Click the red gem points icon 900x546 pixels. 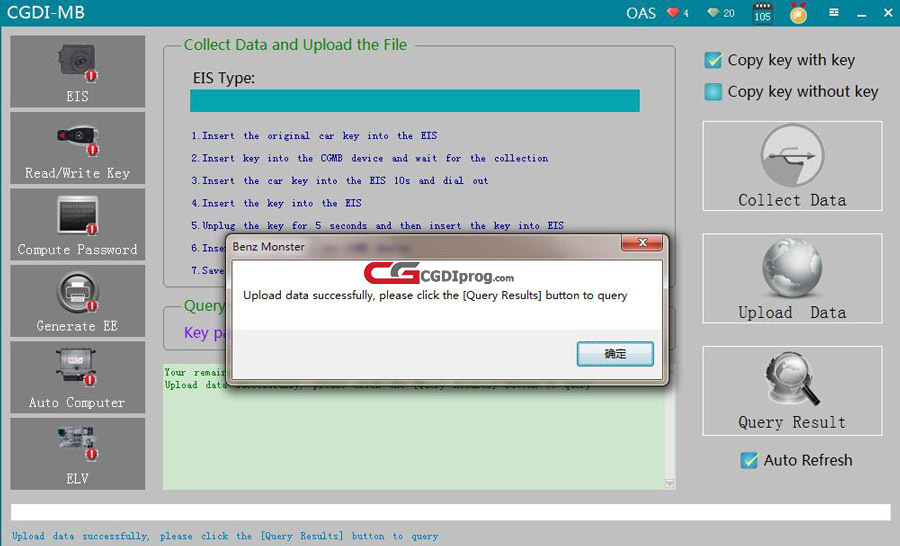point(673,13)
